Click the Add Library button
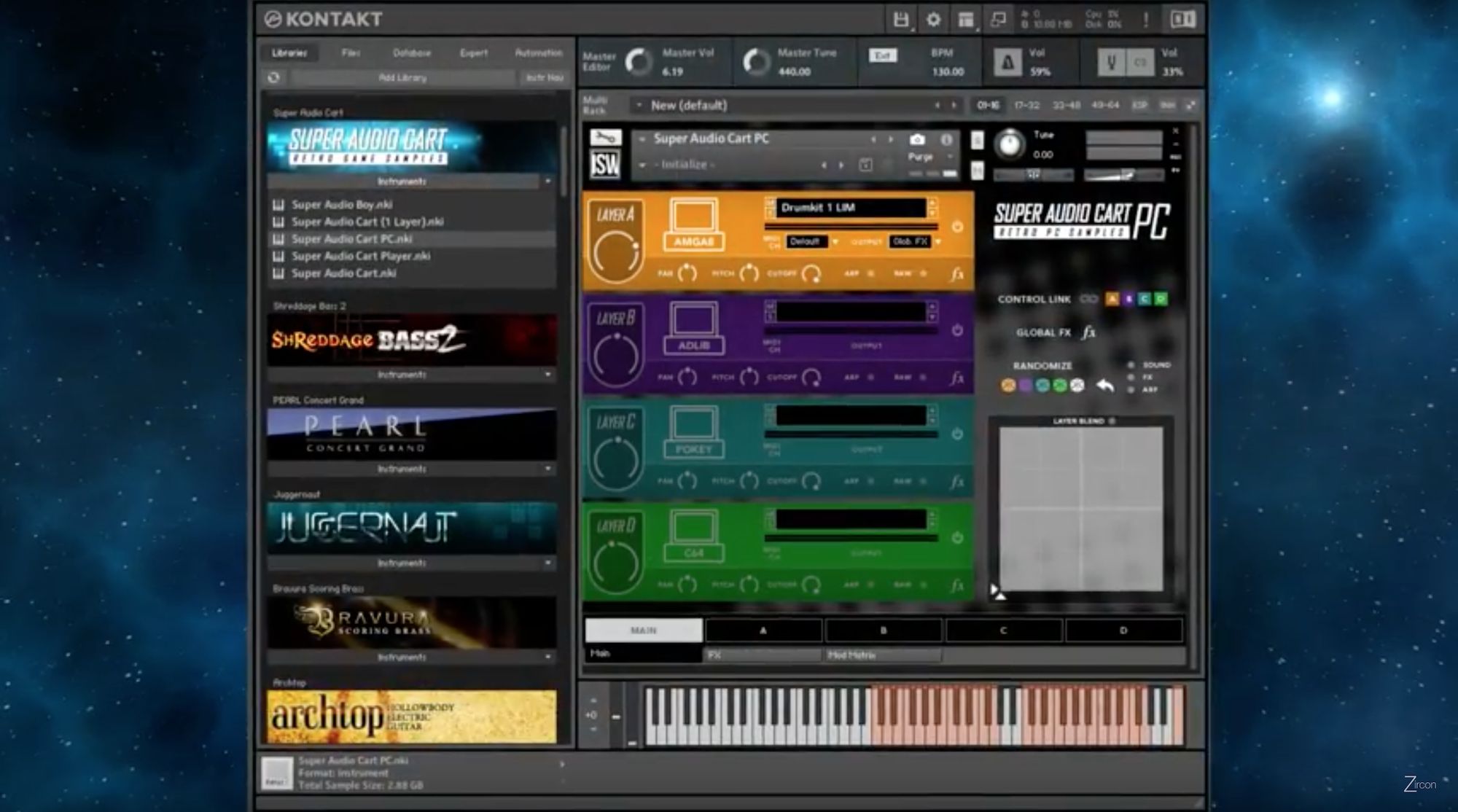 tap(403, 77)
